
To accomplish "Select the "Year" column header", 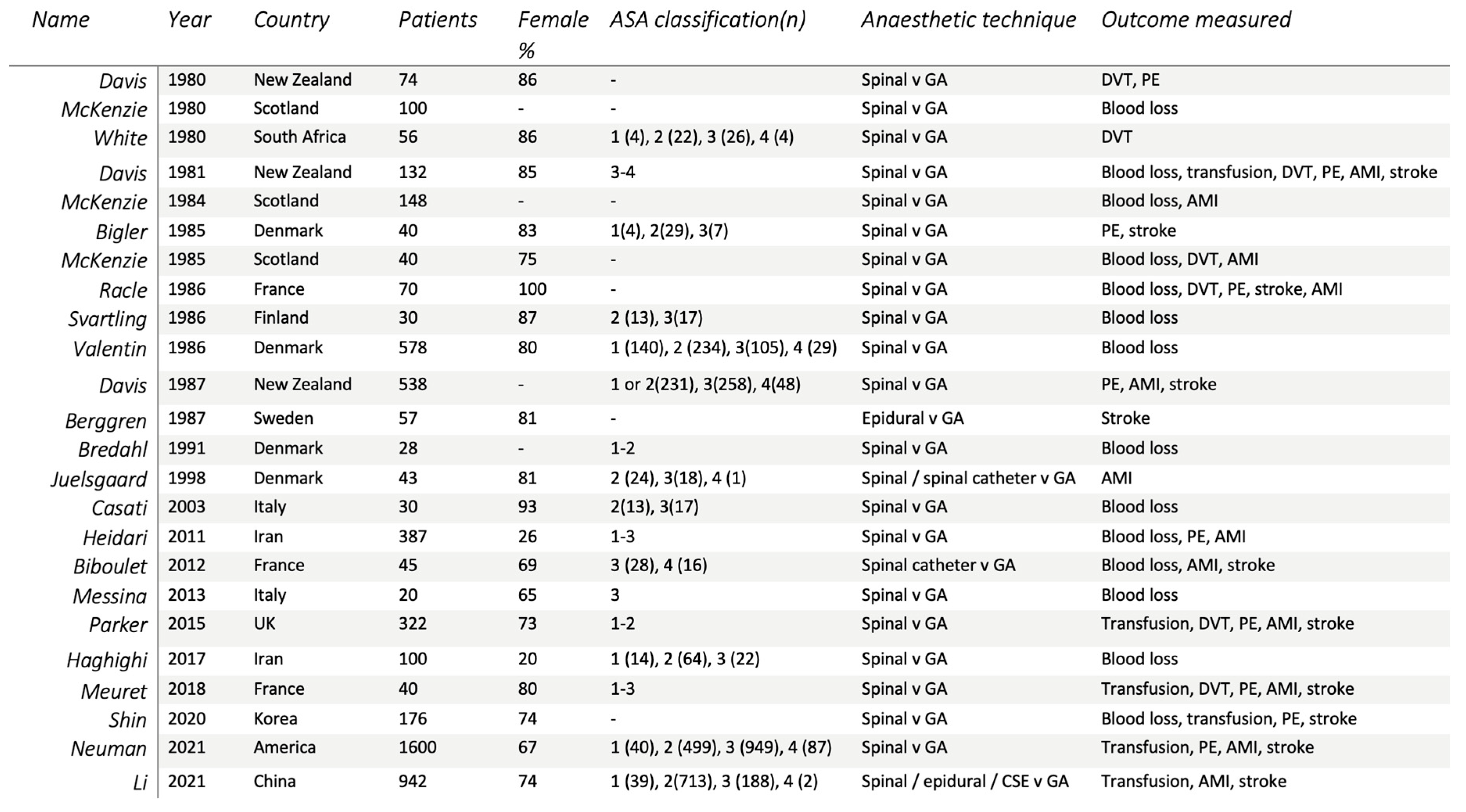I will coord(189,20).
